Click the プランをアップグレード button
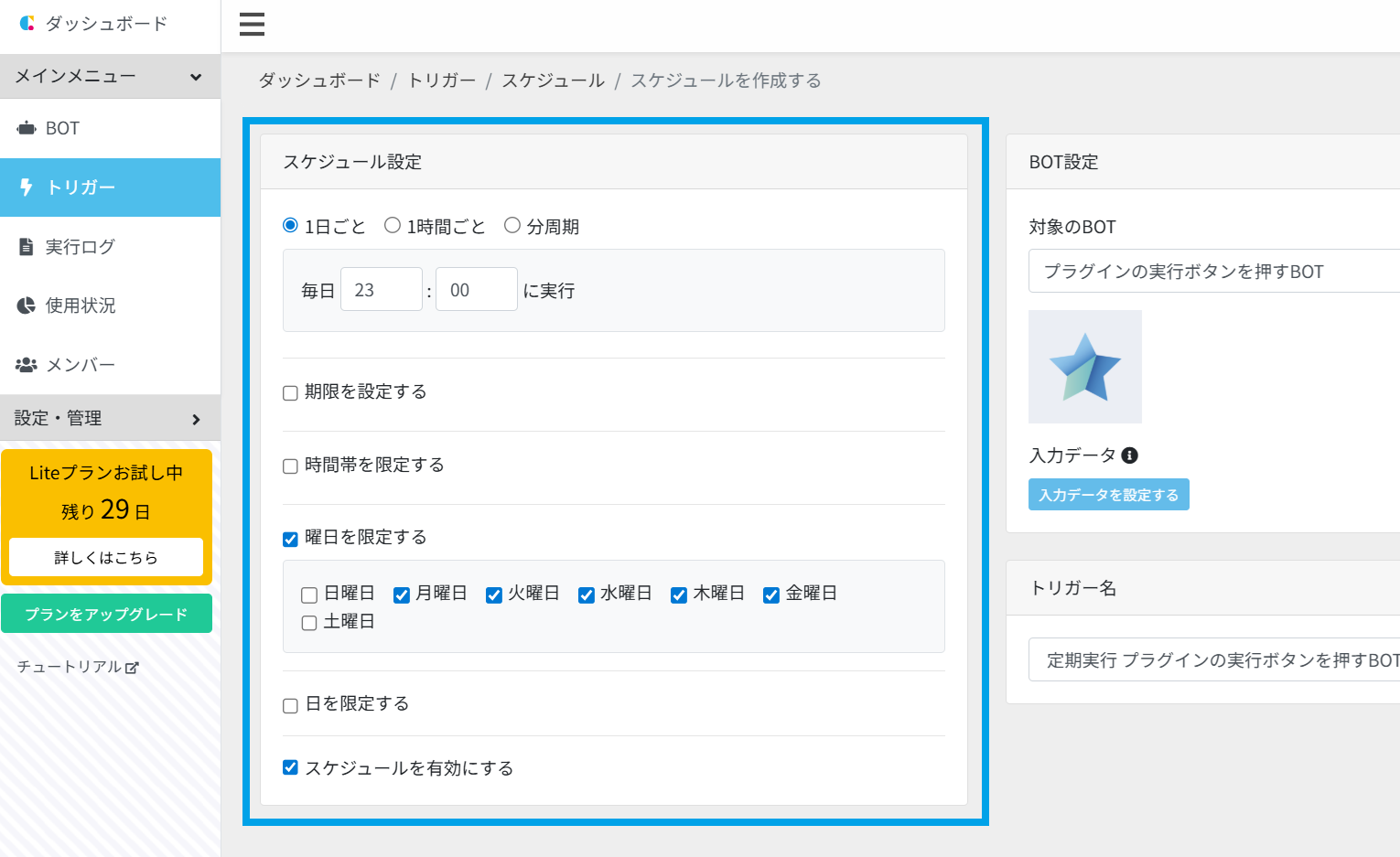Image resolution: width=1400 pixels, height=857 pixels. point(106,614)
